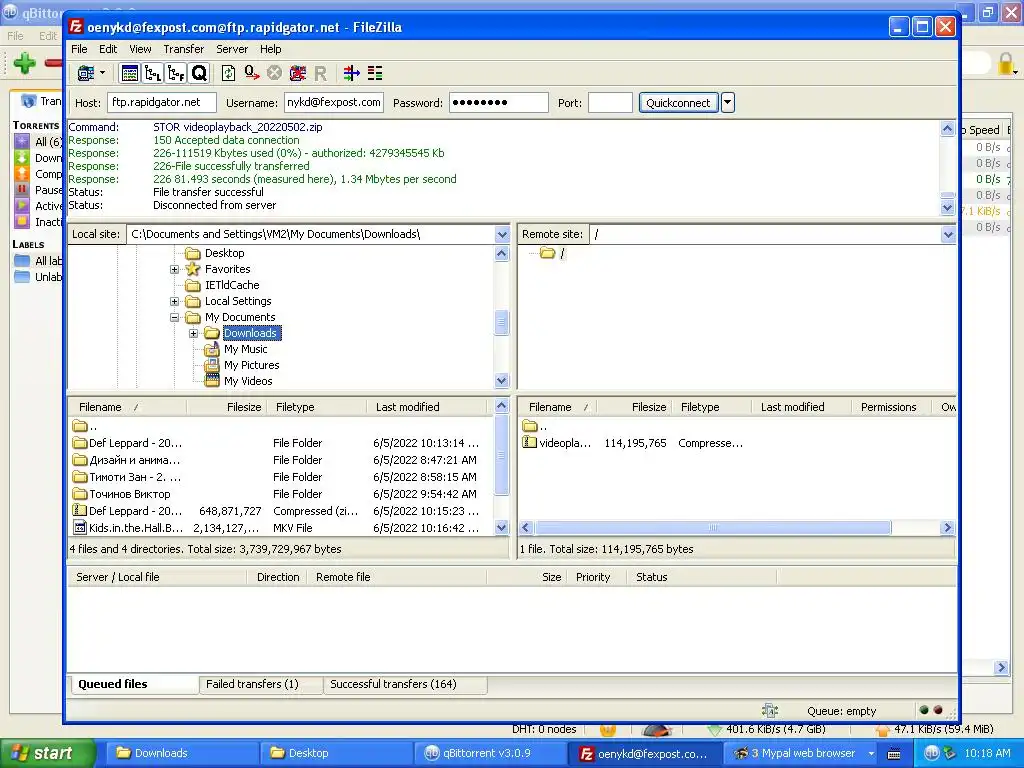The height and width of the screenshot is (768, 1024).
Task: Open Mypal web browser taskbar group
Action: point(803,753)
